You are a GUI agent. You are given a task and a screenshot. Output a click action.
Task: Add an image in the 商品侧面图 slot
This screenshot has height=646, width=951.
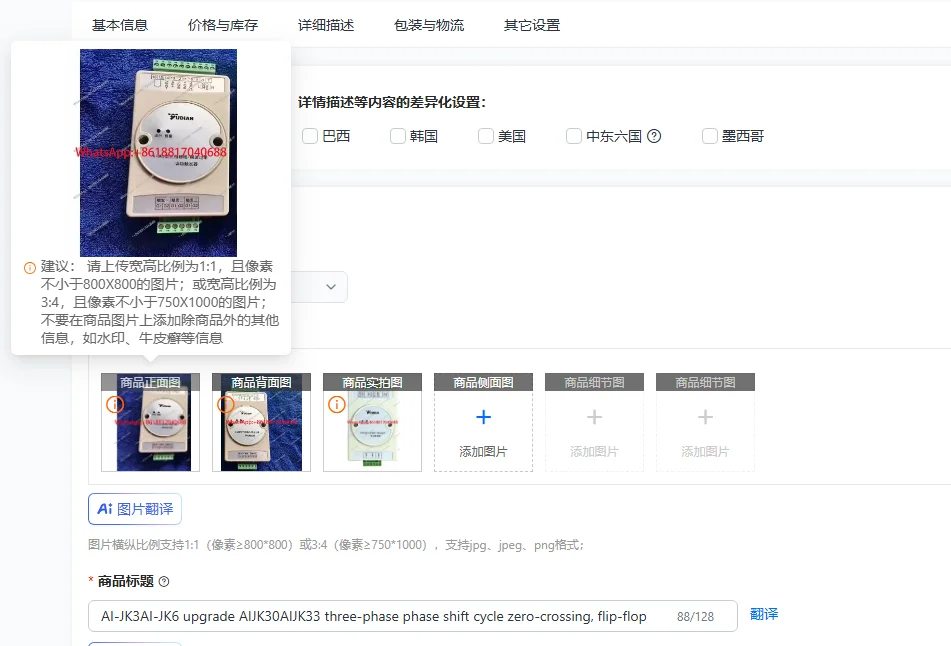(x=483, y=422)
